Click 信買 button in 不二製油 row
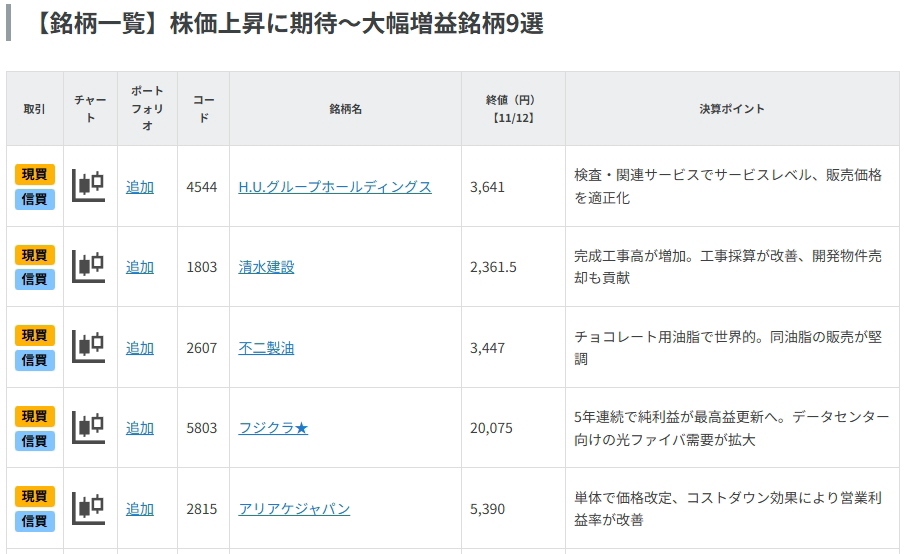The height and width of the screenshot is (554, 905). point(35,360)
